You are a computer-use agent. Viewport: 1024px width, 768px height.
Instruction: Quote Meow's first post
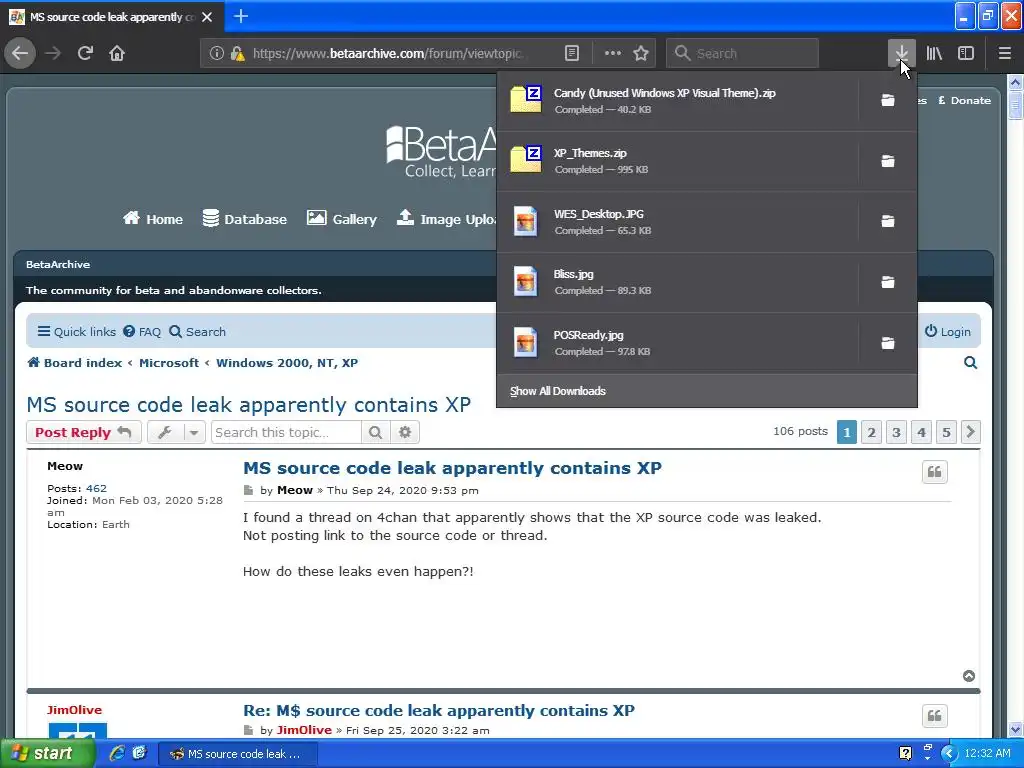[935, 472]
